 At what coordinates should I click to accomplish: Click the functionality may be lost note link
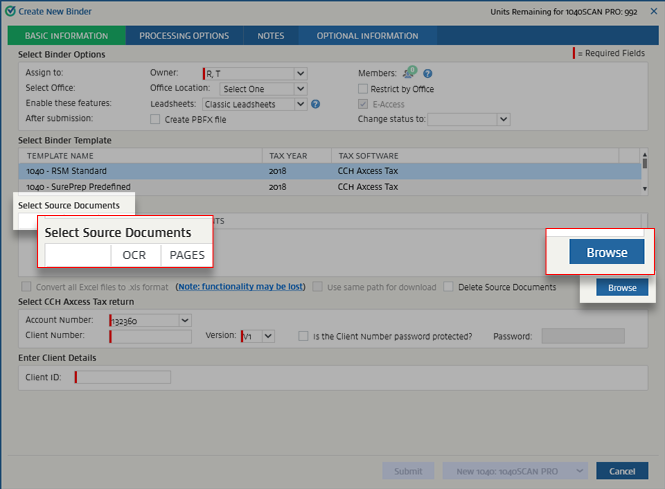click(x=240, y=287)
